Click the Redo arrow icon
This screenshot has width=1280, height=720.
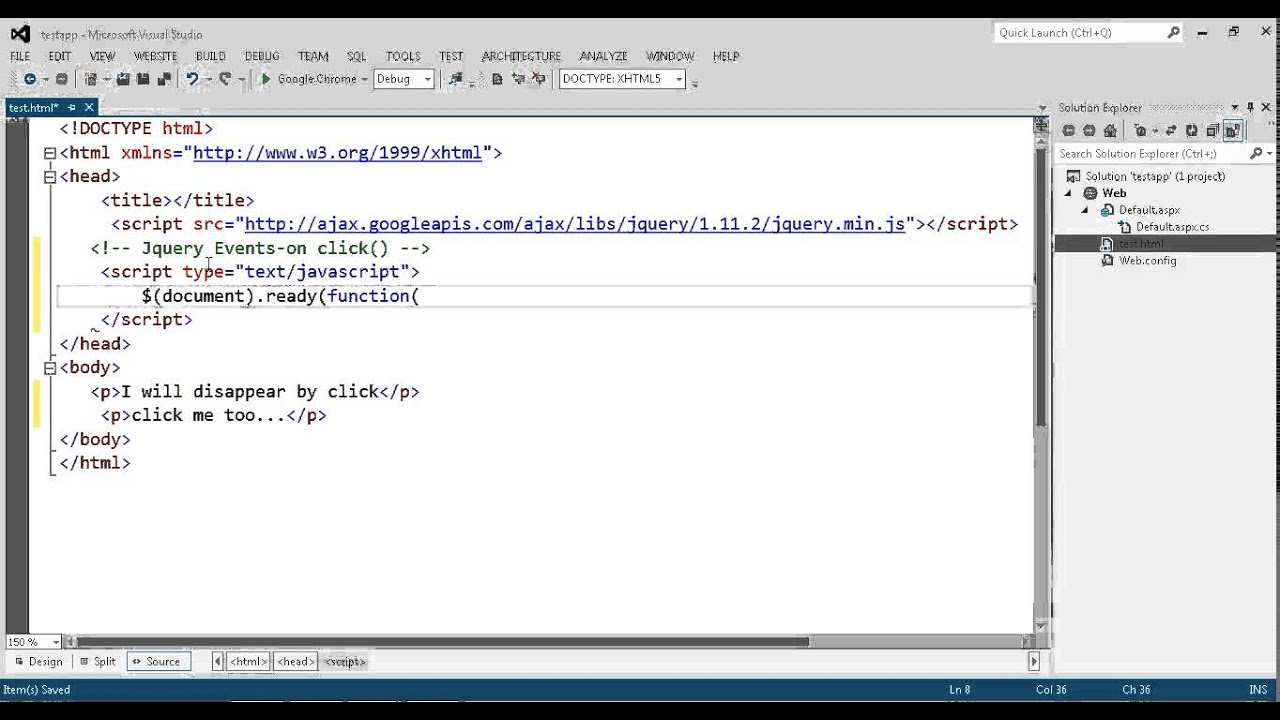225,78
